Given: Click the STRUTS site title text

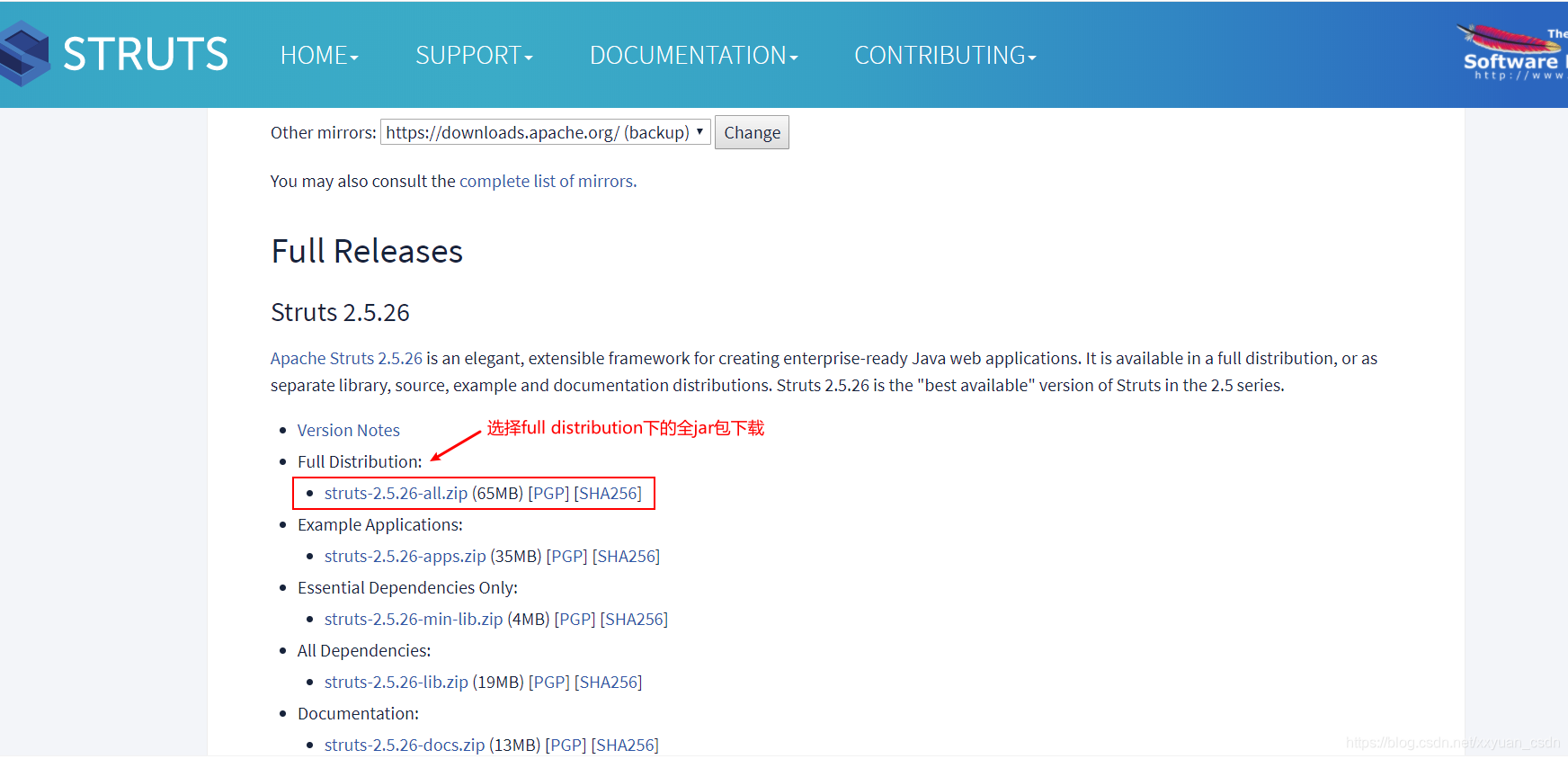Looking at the screenshot, I should tap(146, 54).
